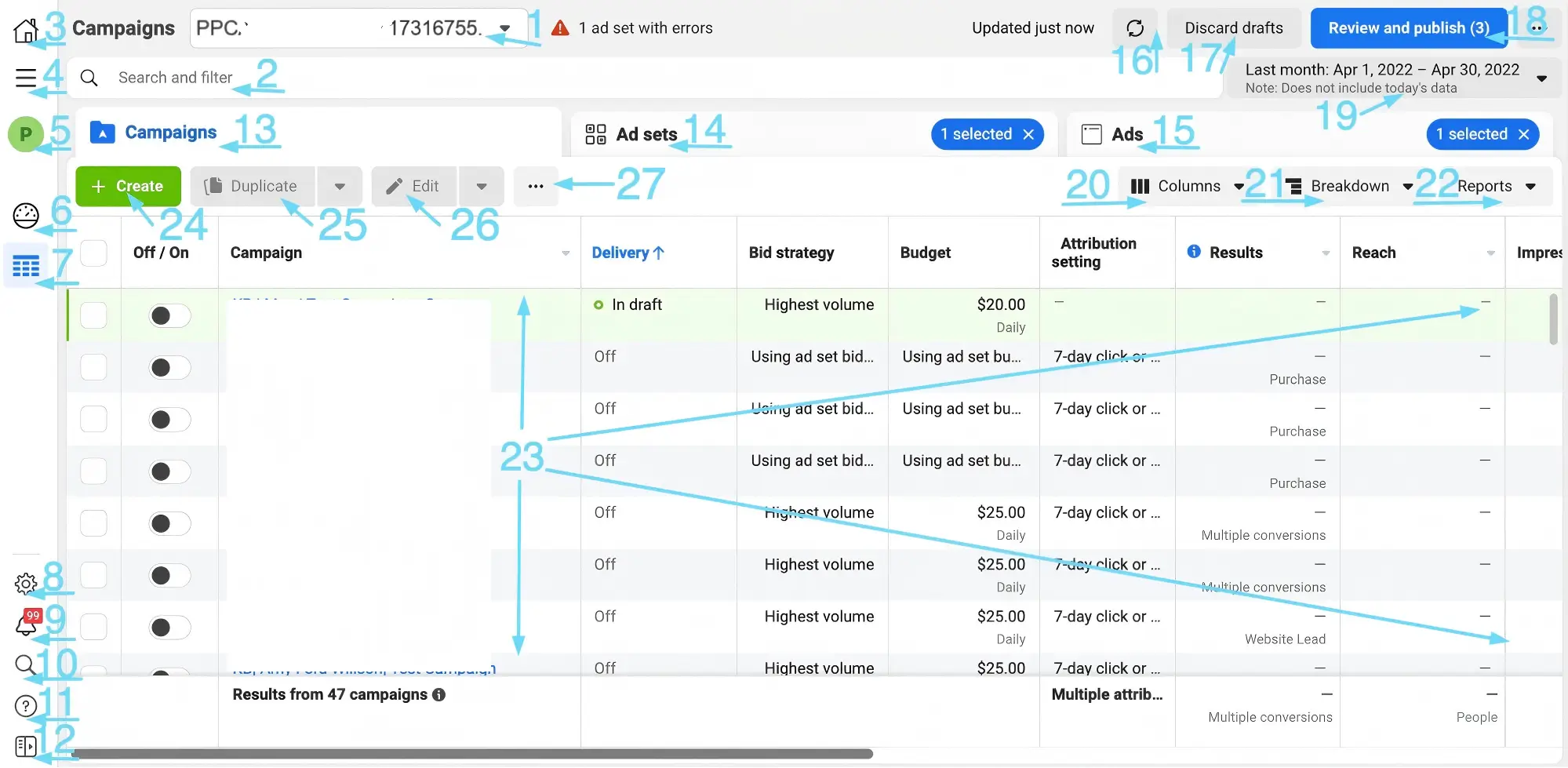Screen dimensions: 1568x768
Task: Open the Account Overview gauge icon
Action: [x=25, y=216]
